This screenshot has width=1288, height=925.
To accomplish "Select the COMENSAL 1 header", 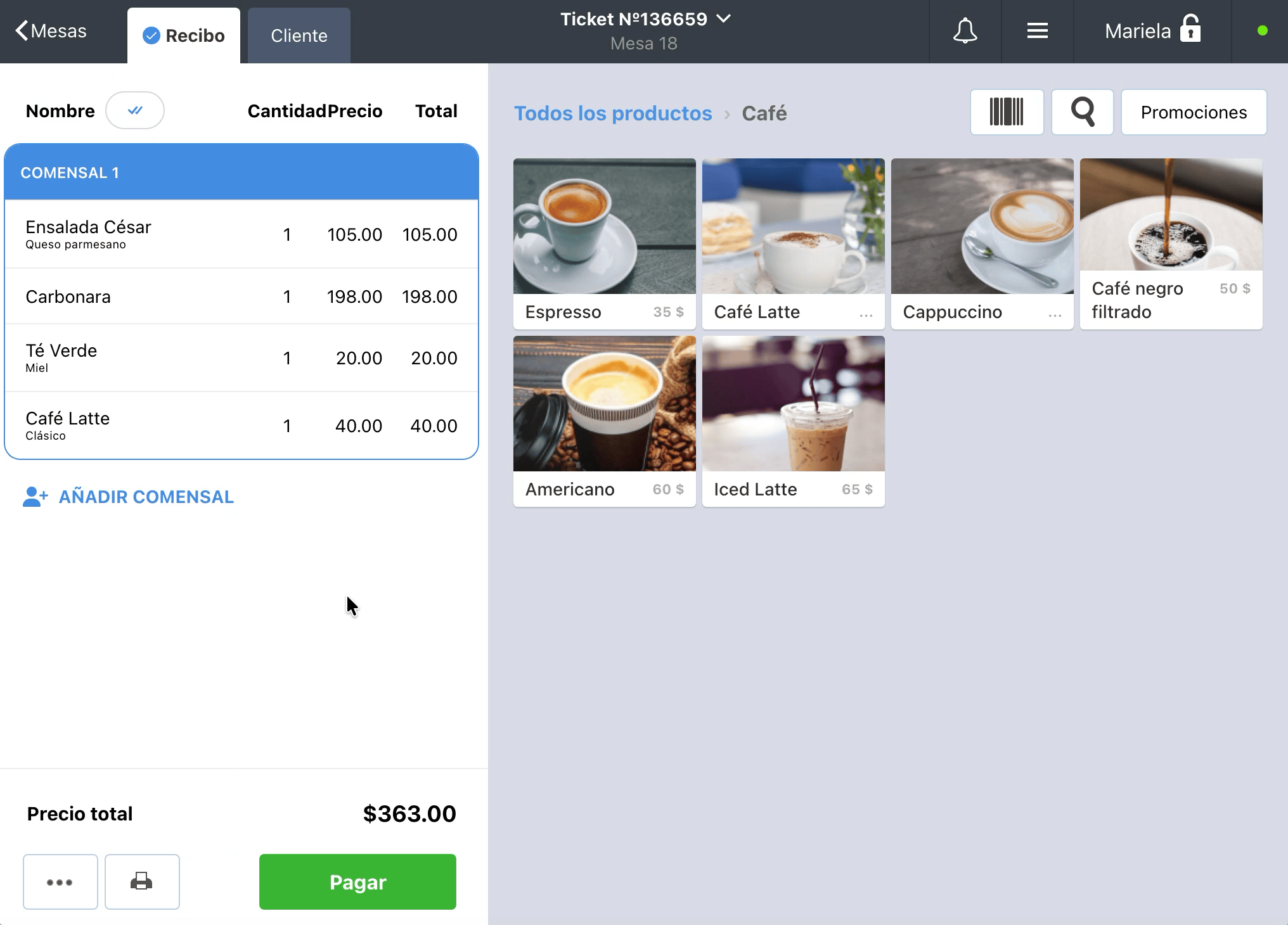I will click(x=241, y=172).
